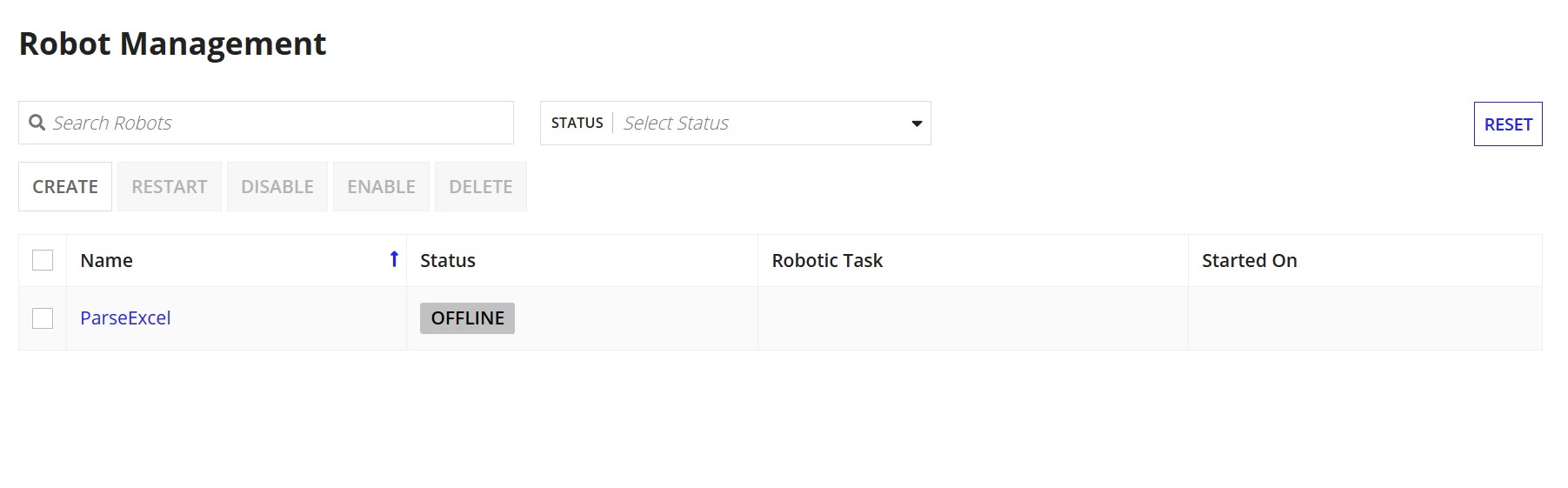Image resolution: width=1568 pixels, height=488 pixels.
Task: Click the RESET filters button
Action: pyautogui.click(x=1508, y=124)
